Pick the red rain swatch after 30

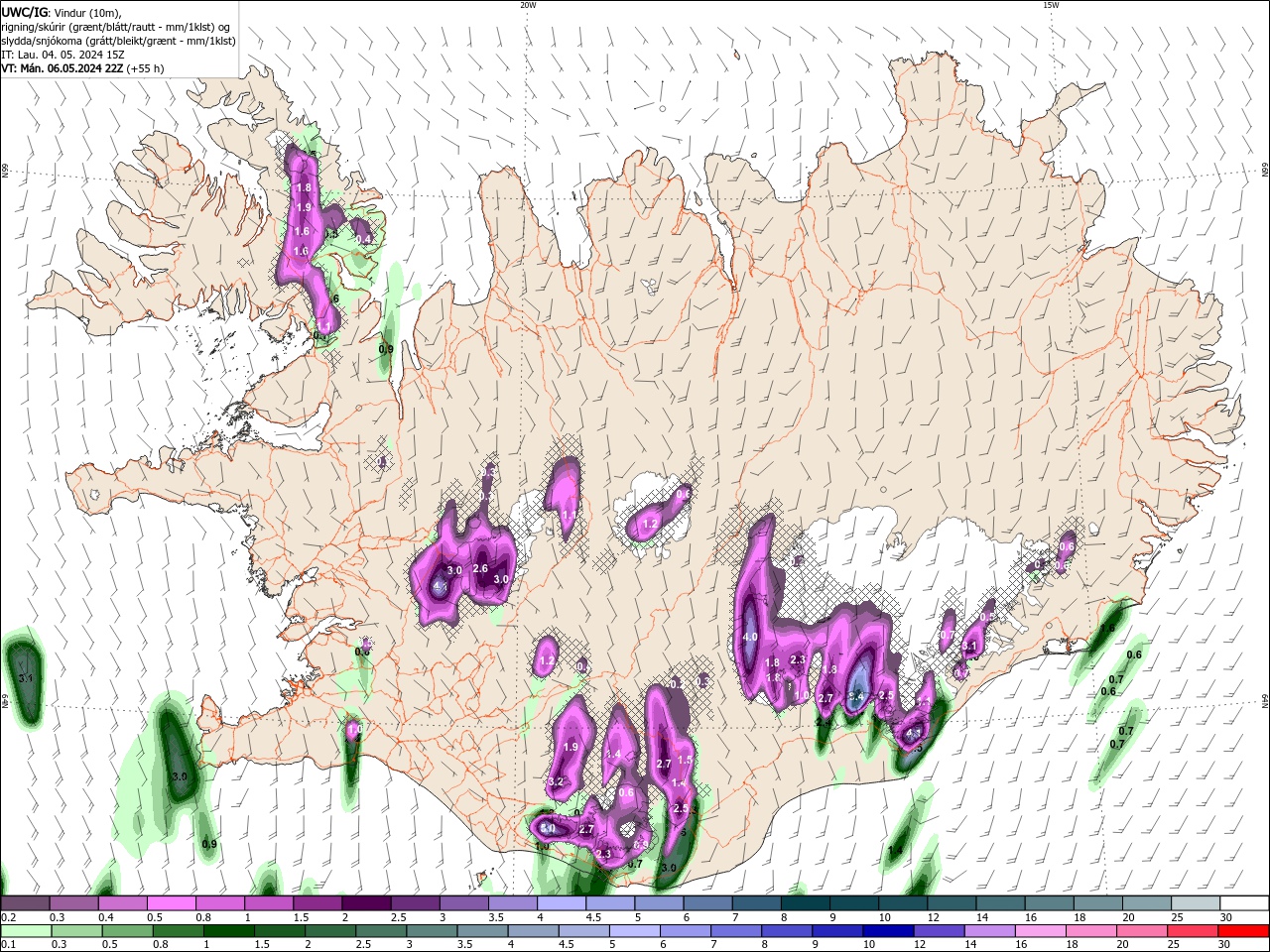coord(1245,931)
